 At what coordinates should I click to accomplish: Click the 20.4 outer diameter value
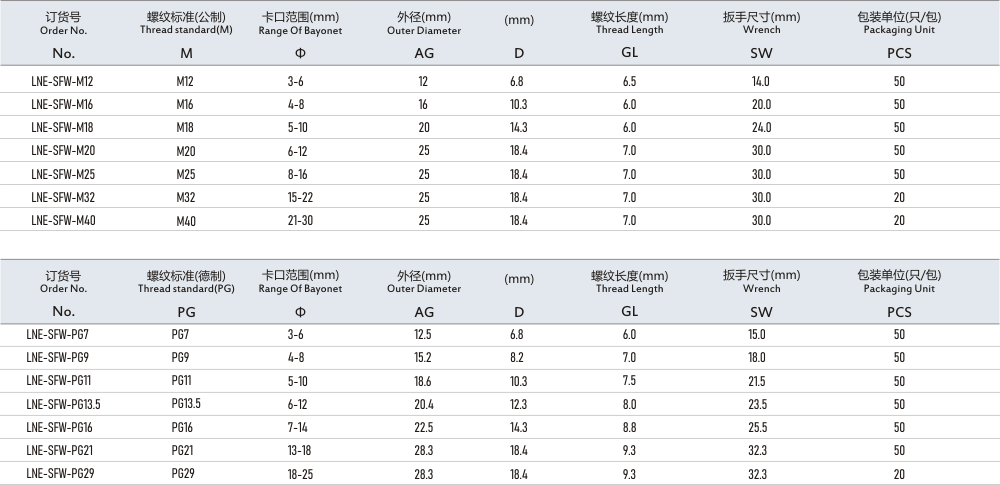pyautogui.click(x=424, y=404)
